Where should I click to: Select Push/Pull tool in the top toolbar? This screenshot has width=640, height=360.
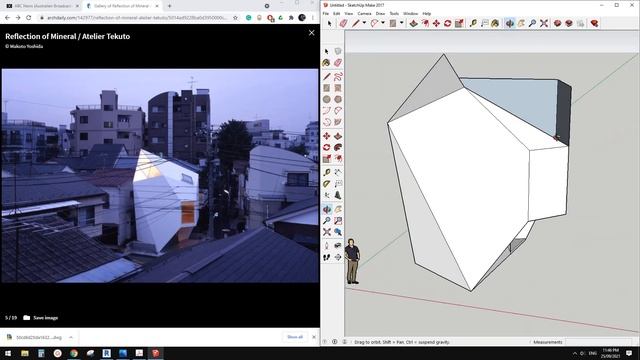(413, 23)
